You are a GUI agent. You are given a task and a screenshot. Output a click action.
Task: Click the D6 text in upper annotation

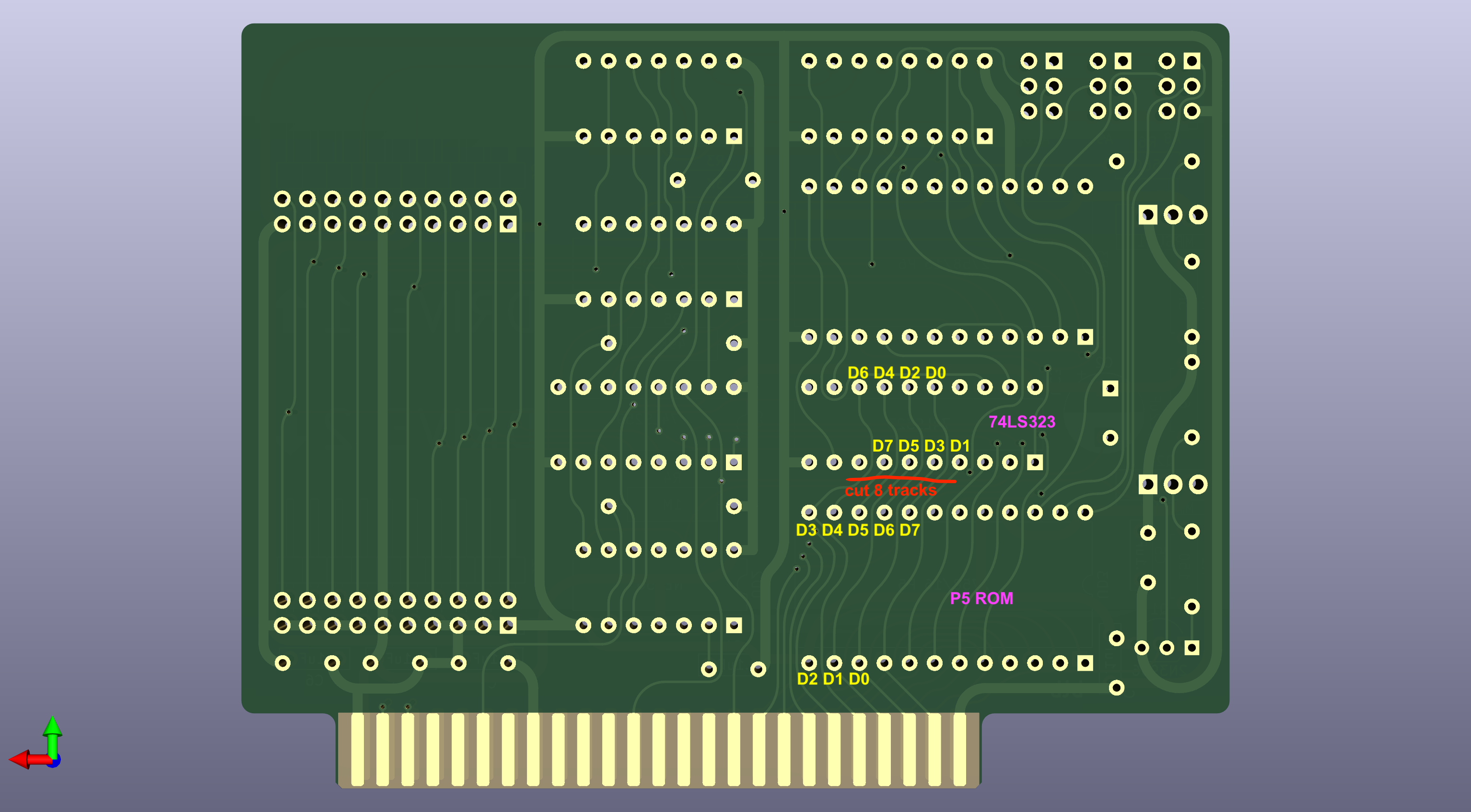pos(857,373)
